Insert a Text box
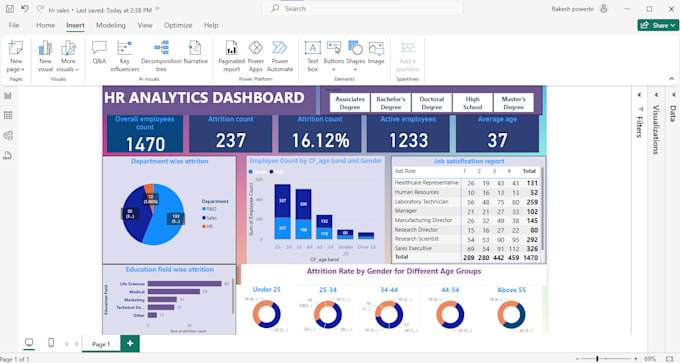Image resolution: width=680 pixels, height=363 pixels. 313,56
